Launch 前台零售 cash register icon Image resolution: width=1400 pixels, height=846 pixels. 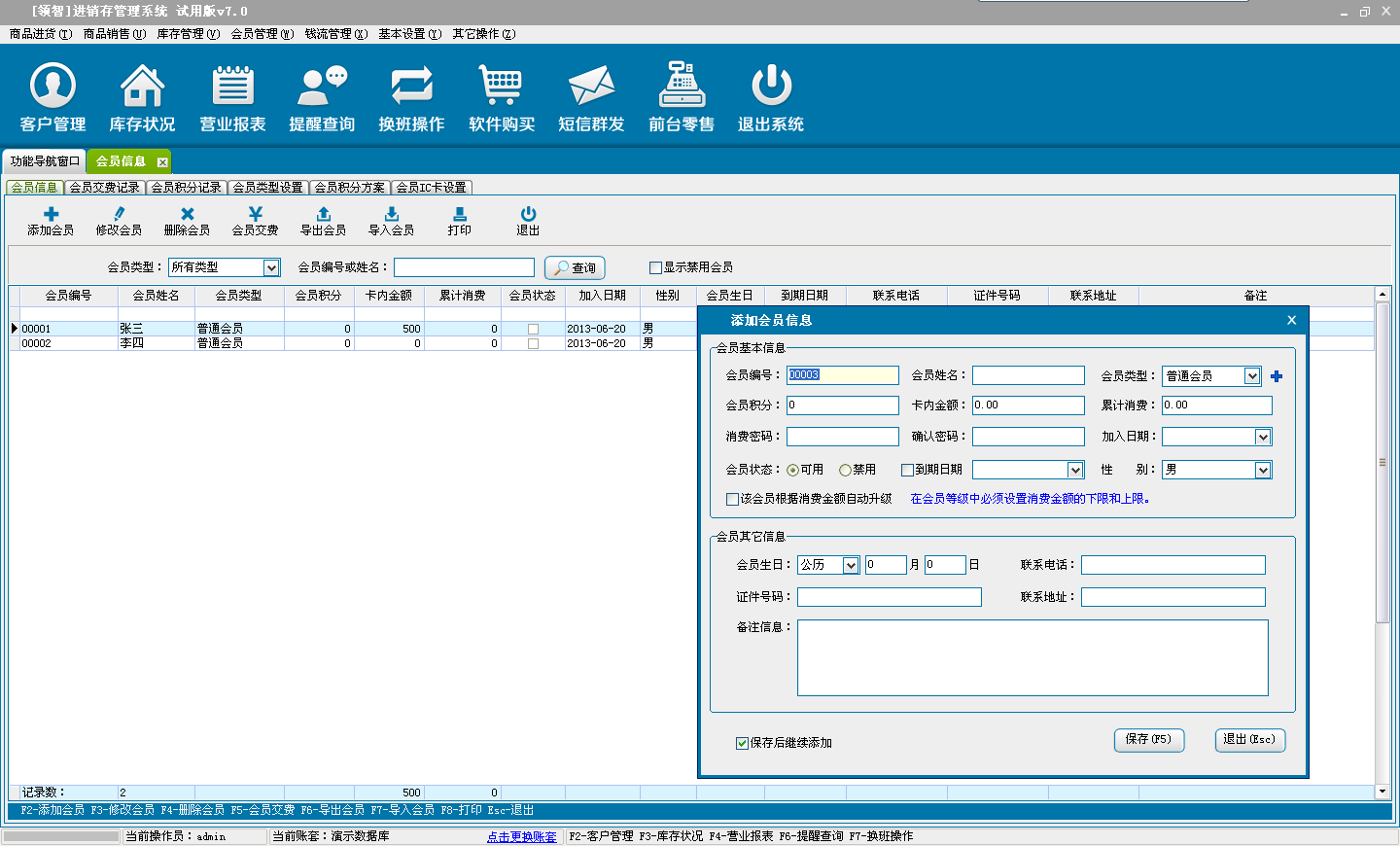coord(682,87)
